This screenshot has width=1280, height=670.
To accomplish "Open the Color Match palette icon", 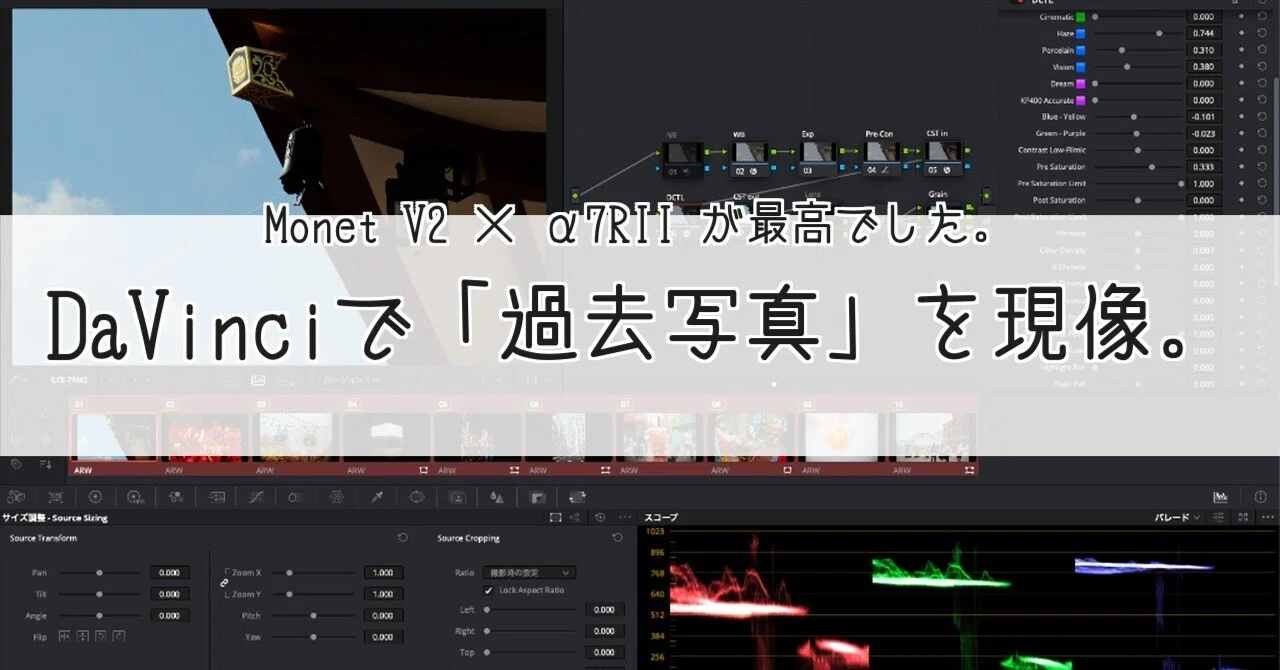I will coord(55,496).
